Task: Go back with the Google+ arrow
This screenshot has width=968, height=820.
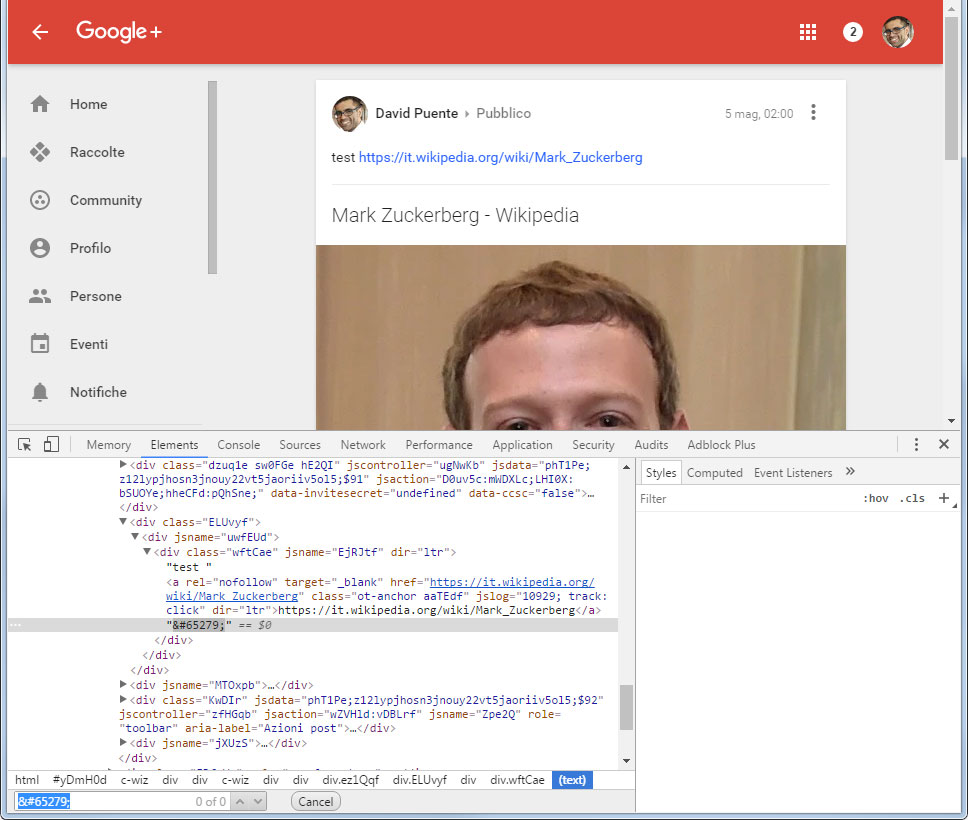Action: (x=40, y=31)
